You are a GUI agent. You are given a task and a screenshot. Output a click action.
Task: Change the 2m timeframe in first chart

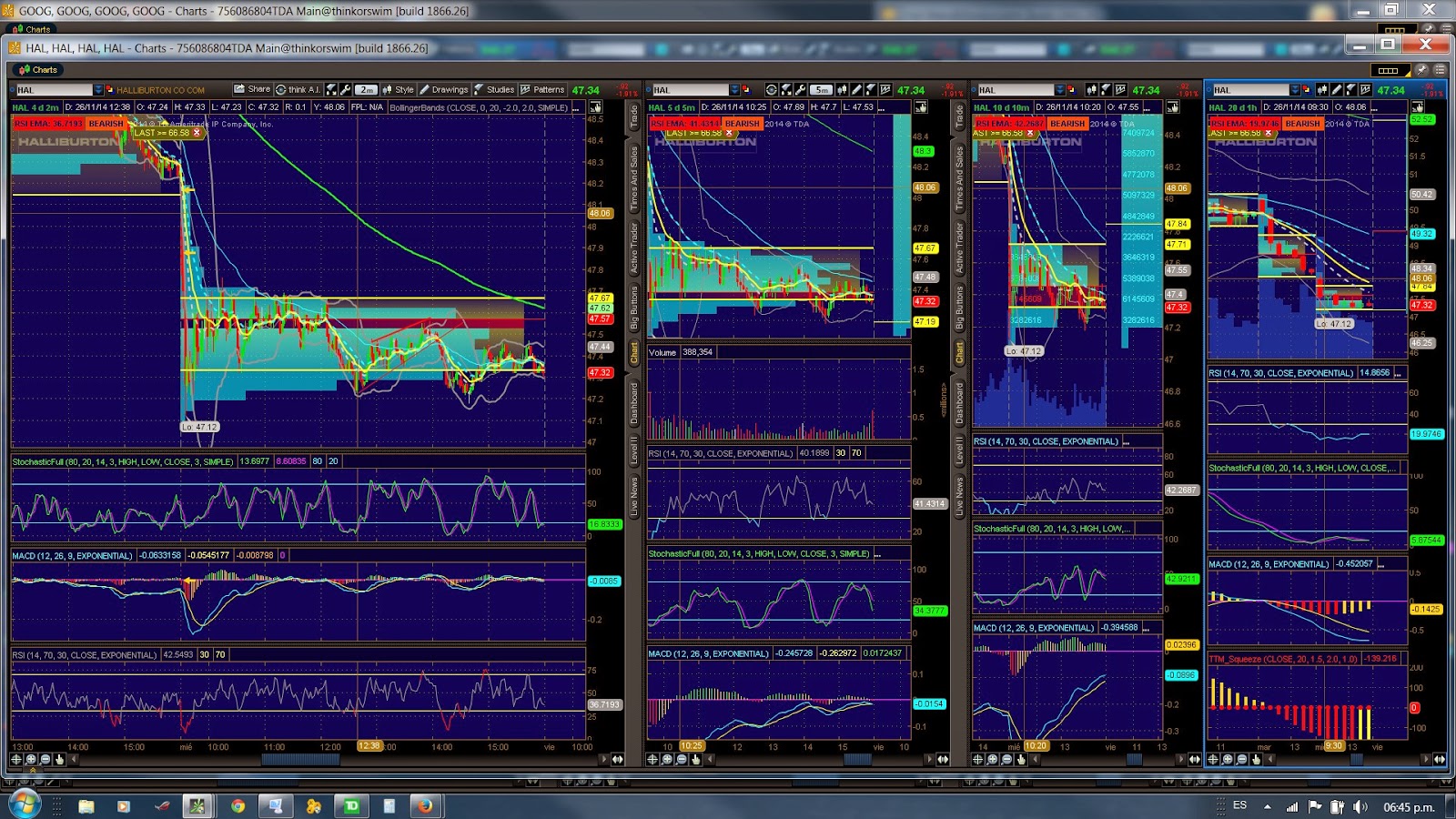pos(366,90)
